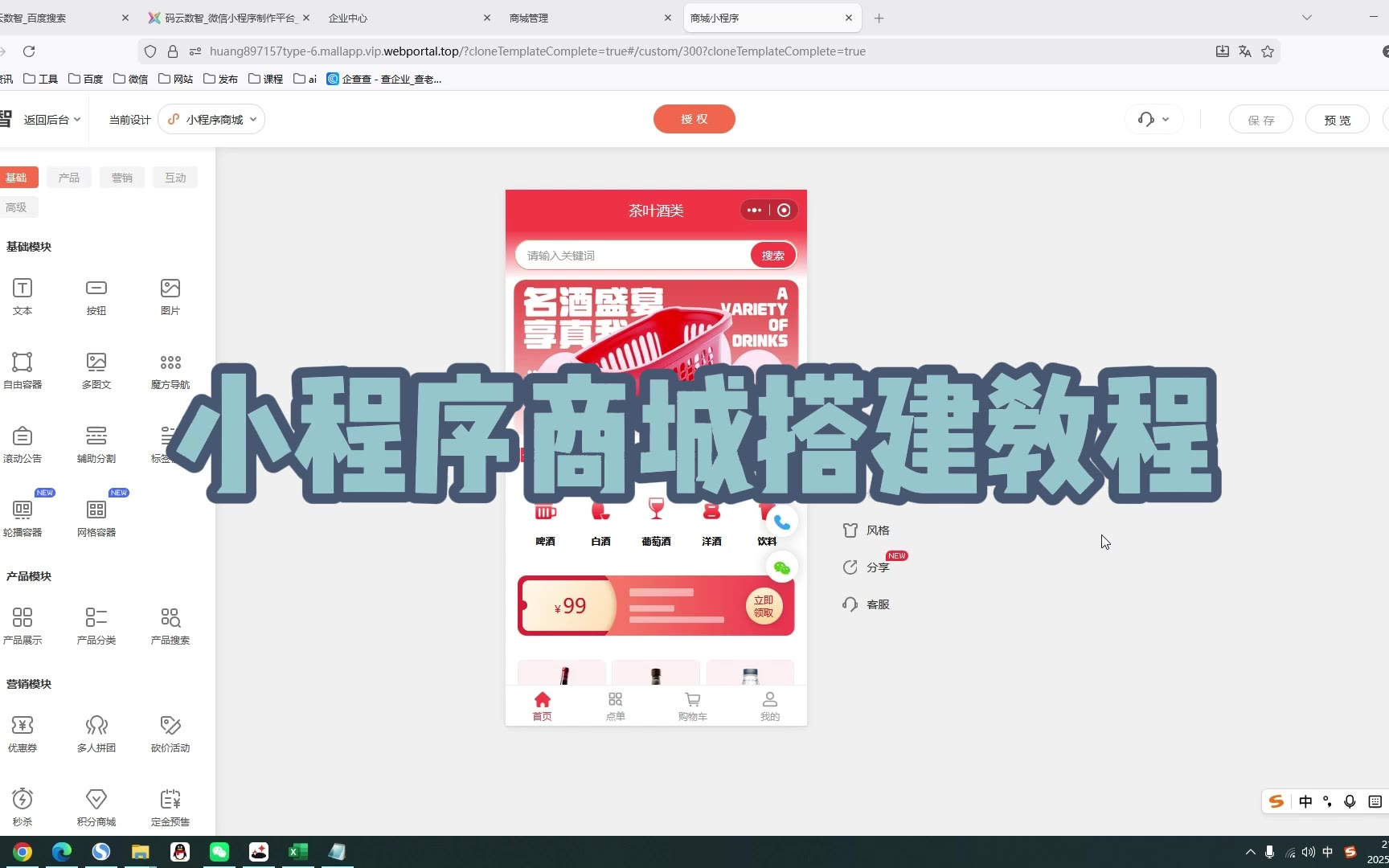The height and width of the screenshot is (868, 1389).
Task: Click the 保存 save button
Action: [x=1261, y=120]
